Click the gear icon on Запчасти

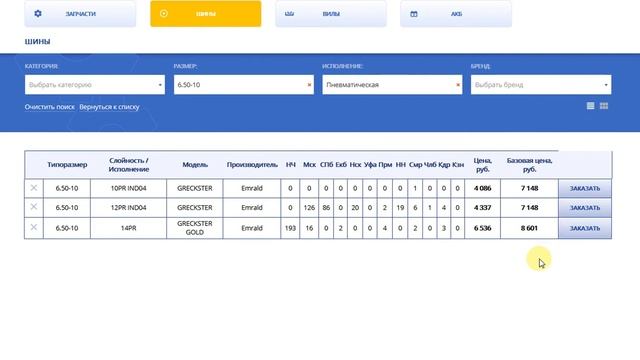point(38,13)
